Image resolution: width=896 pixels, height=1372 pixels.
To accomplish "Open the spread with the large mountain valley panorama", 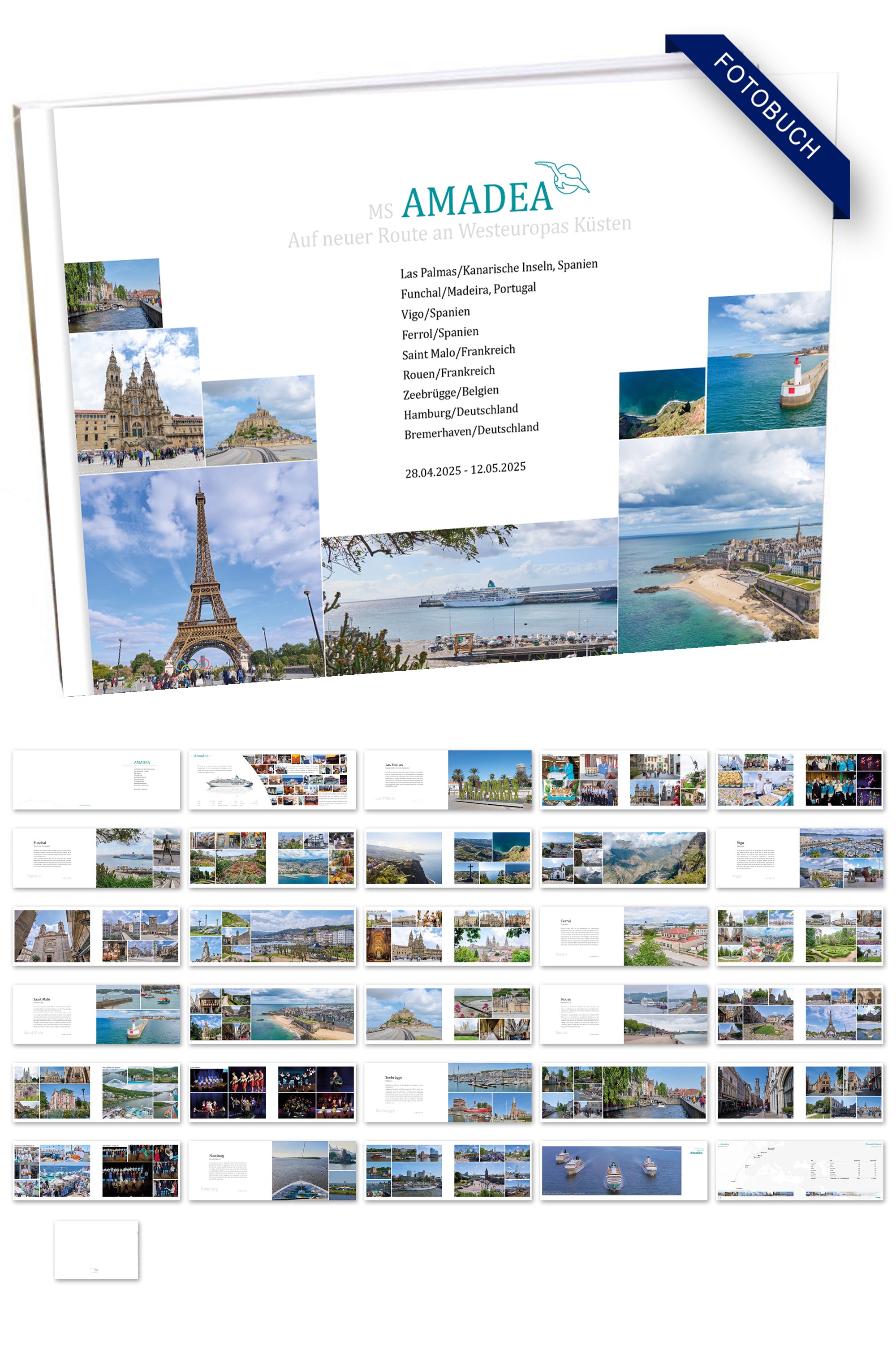I will [x=624, y=857].
